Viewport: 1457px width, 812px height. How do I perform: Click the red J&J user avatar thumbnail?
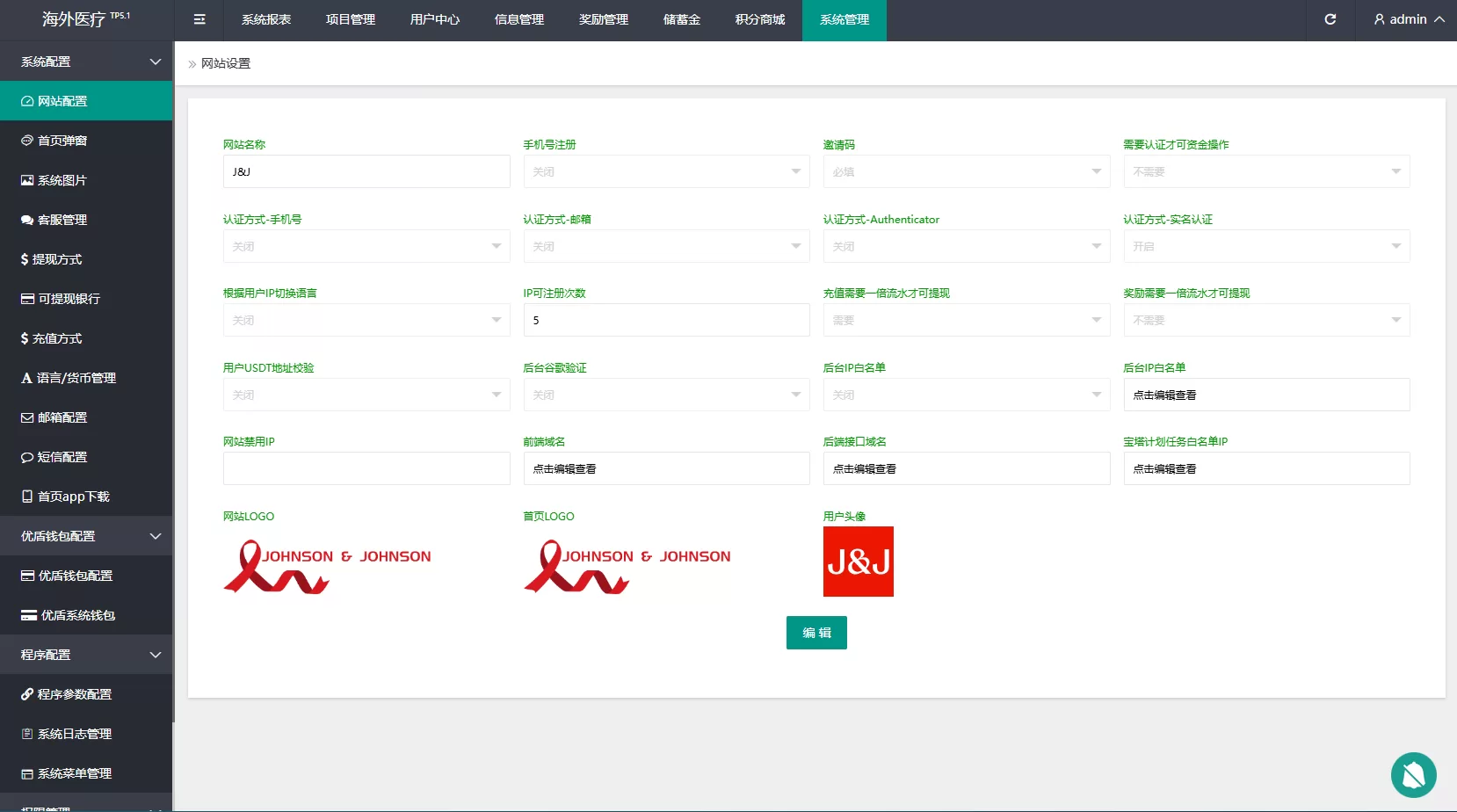pos(859,562)
